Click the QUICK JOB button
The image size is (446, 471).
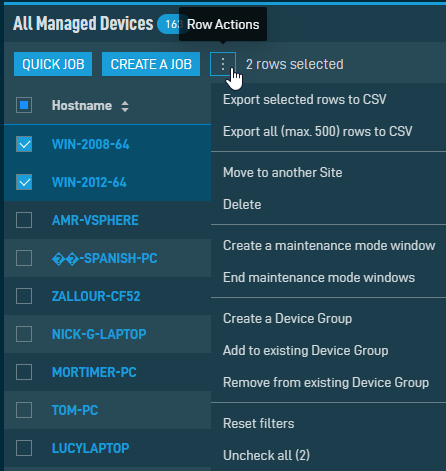53,64
